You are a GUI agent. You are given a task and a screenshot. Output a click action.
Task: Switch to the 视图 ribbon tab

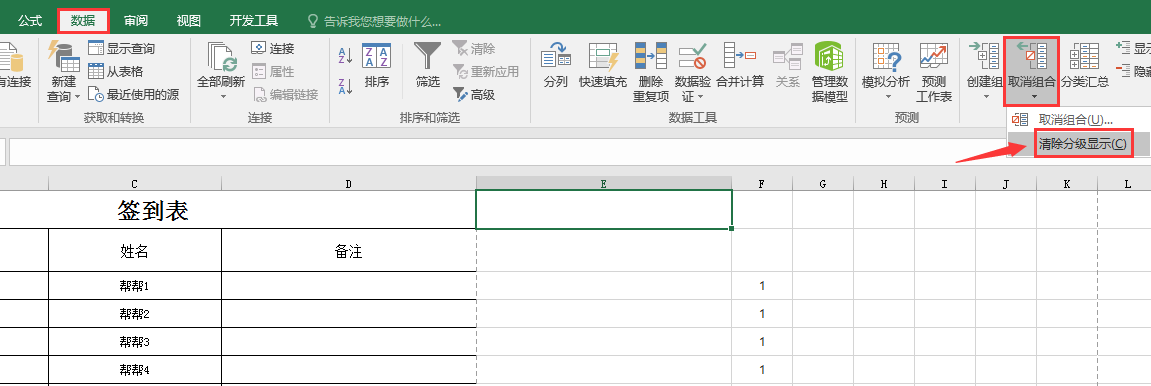189,21
